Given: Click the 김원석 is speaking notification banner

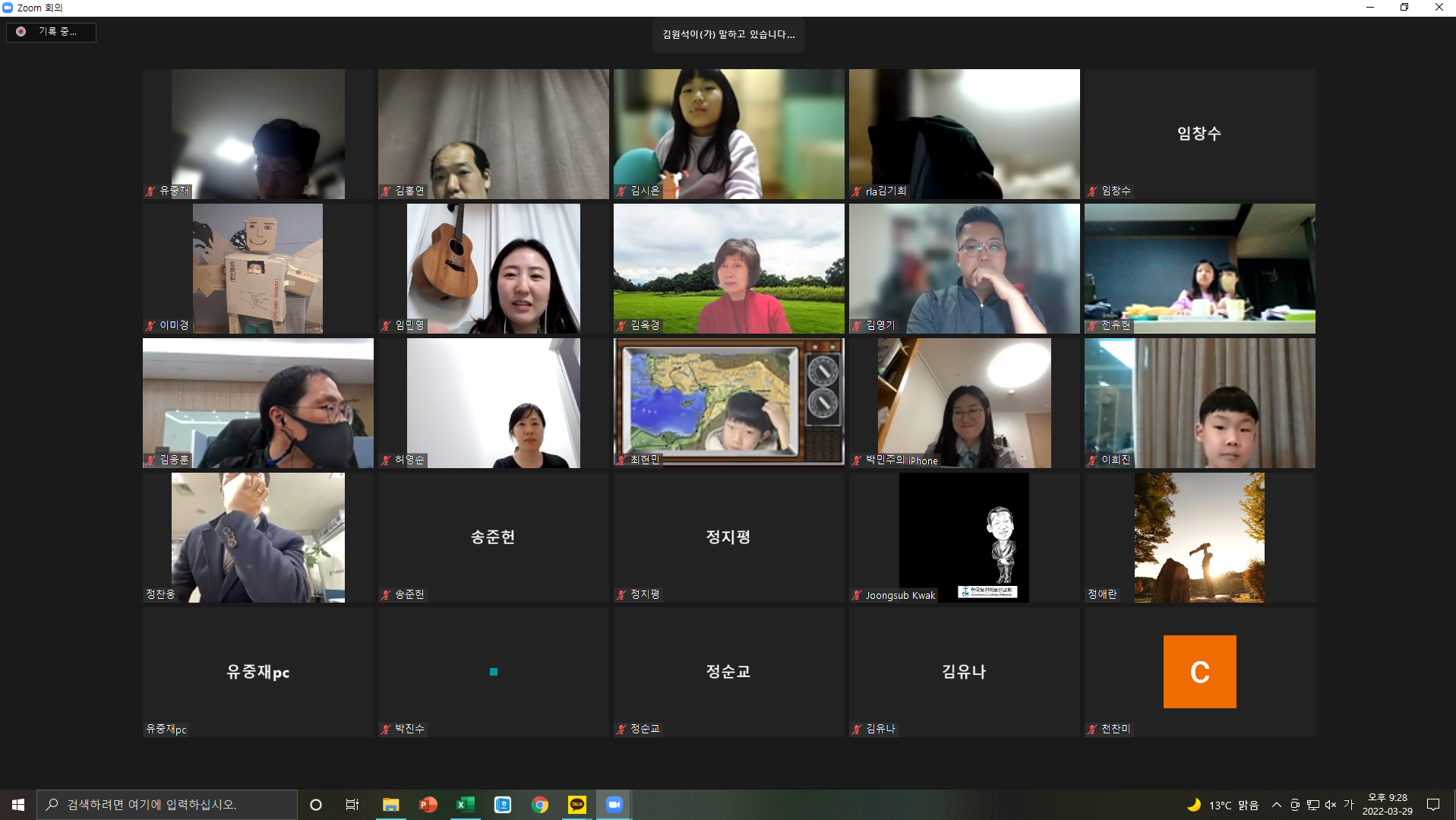Looking at the screenshot, I should [728, 35].
